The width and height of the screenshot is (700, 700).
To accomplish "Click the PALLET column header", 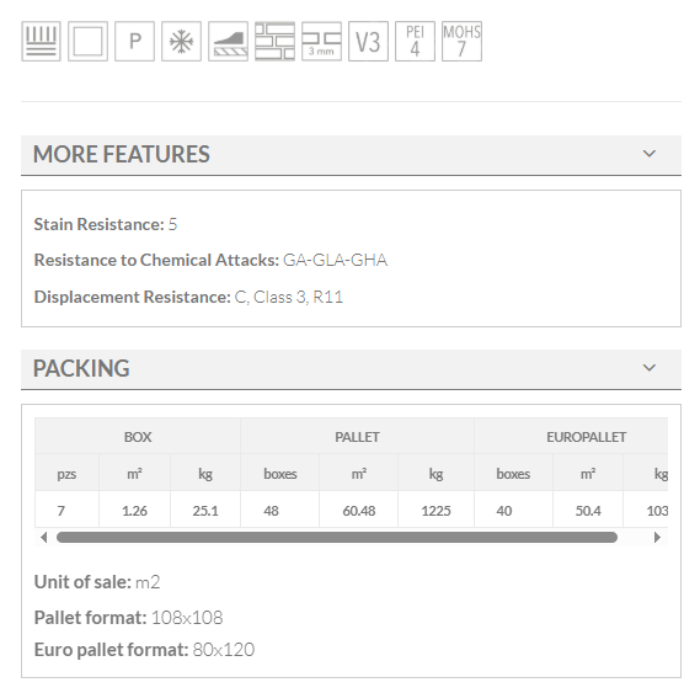I will (x=357, y=437).
